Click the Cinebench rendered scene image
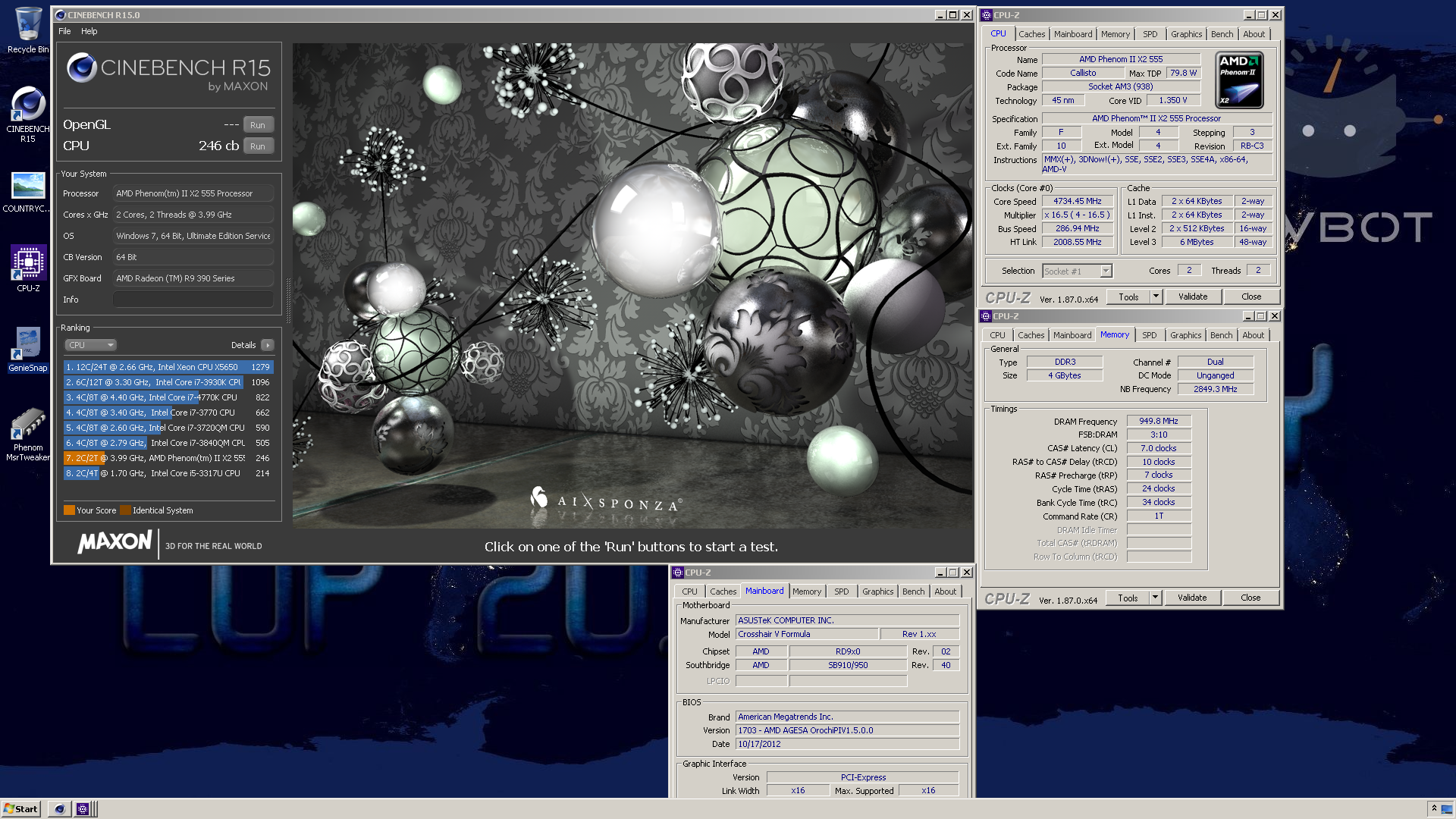Image resolution: width=1456 pixels, height=819 pixels. coord(632,285)
